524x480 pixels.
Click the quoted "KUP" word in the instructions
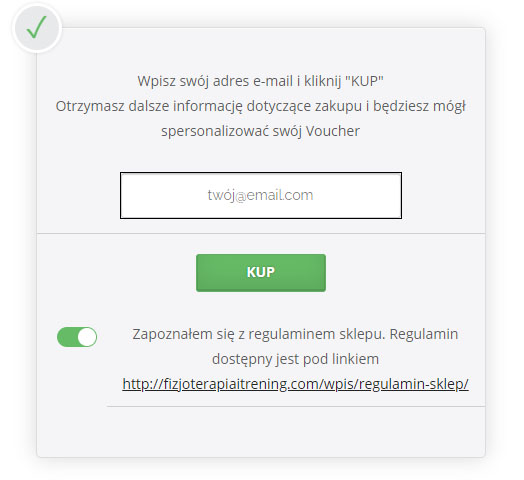coord(364,81)
